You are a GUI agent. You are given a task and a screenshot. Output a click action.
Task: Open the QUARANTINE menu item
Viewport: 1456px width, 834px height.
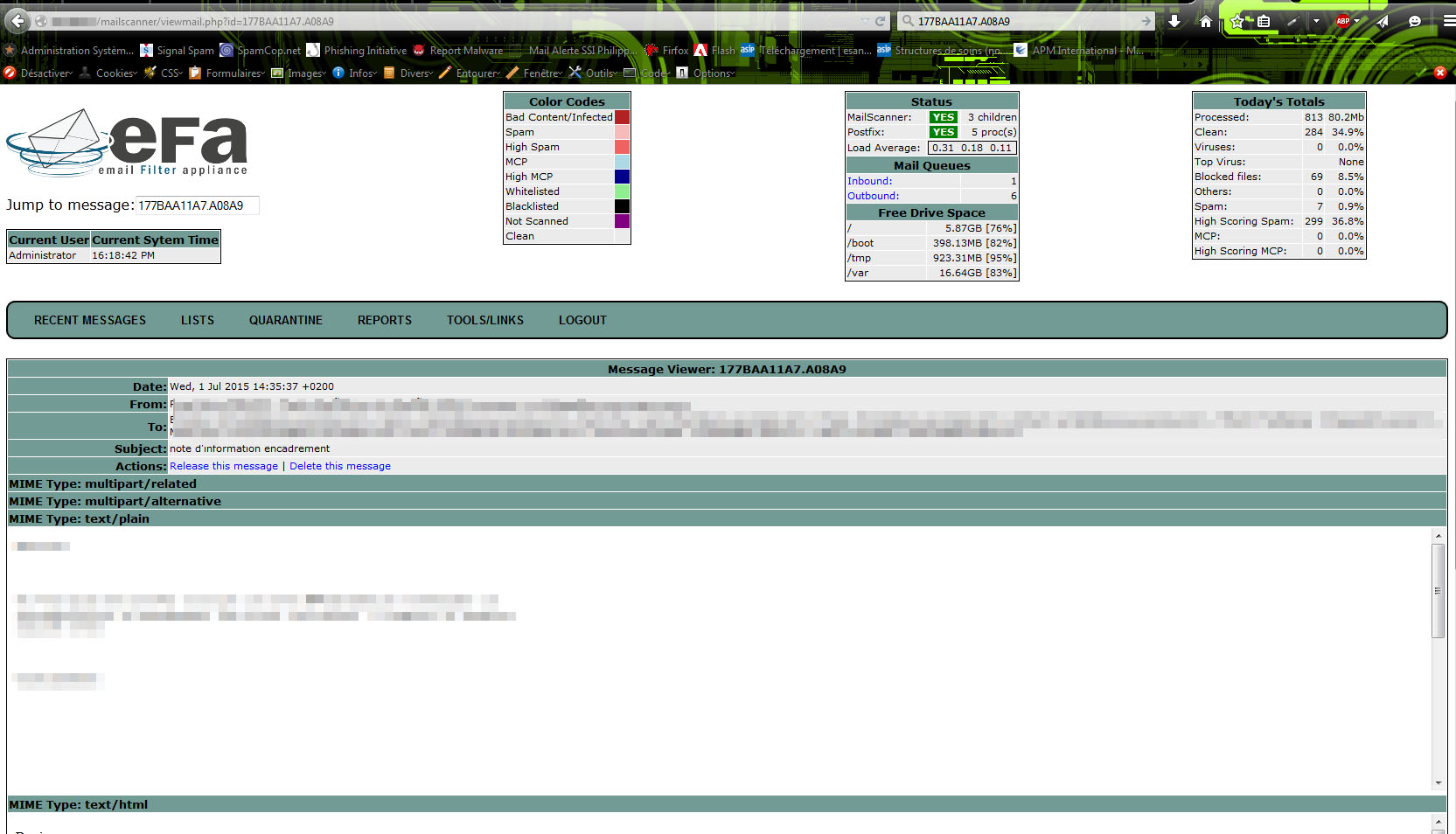click(285, 321)
